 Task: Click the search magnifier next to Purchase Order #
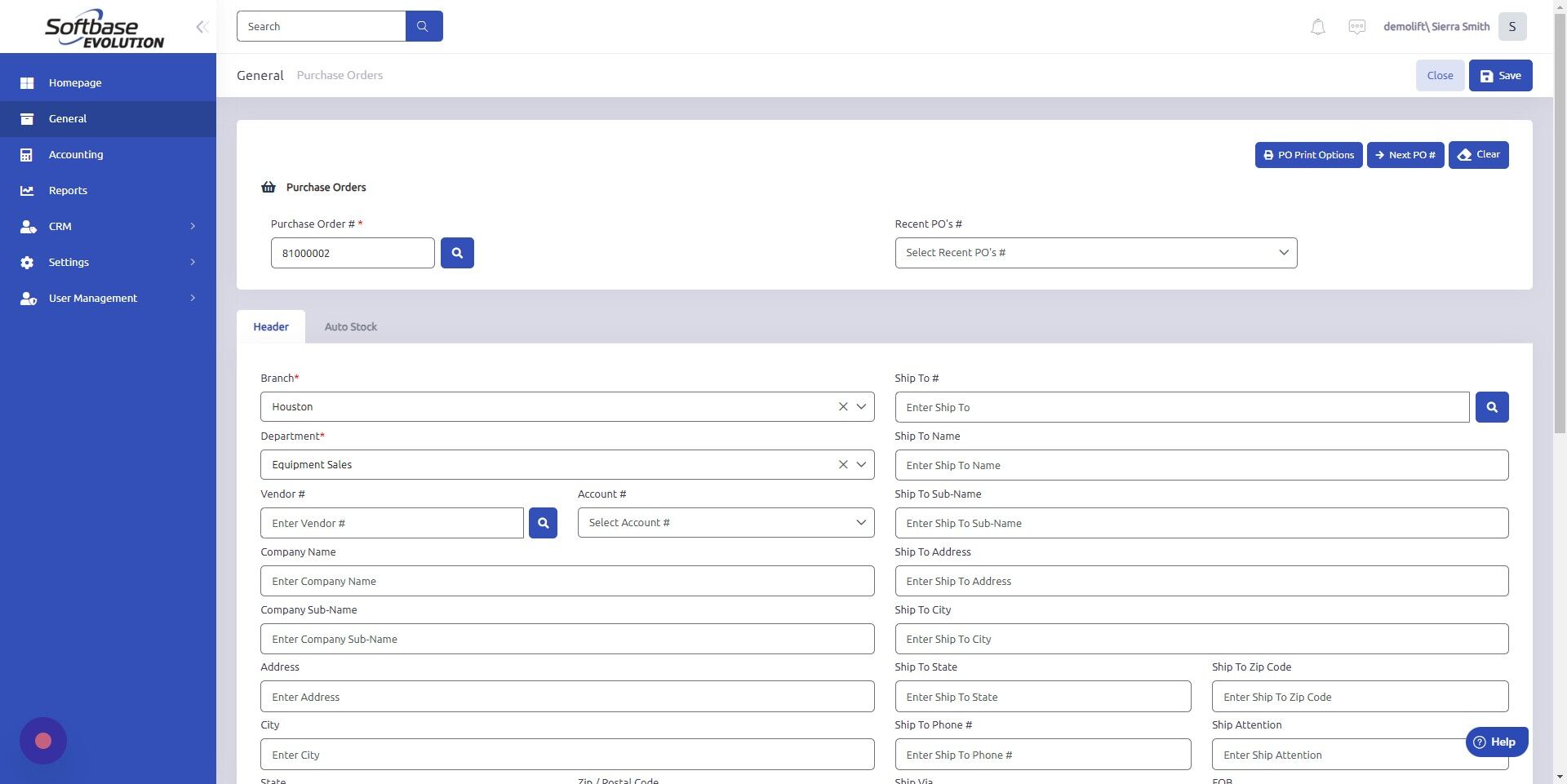click(457, 253)
